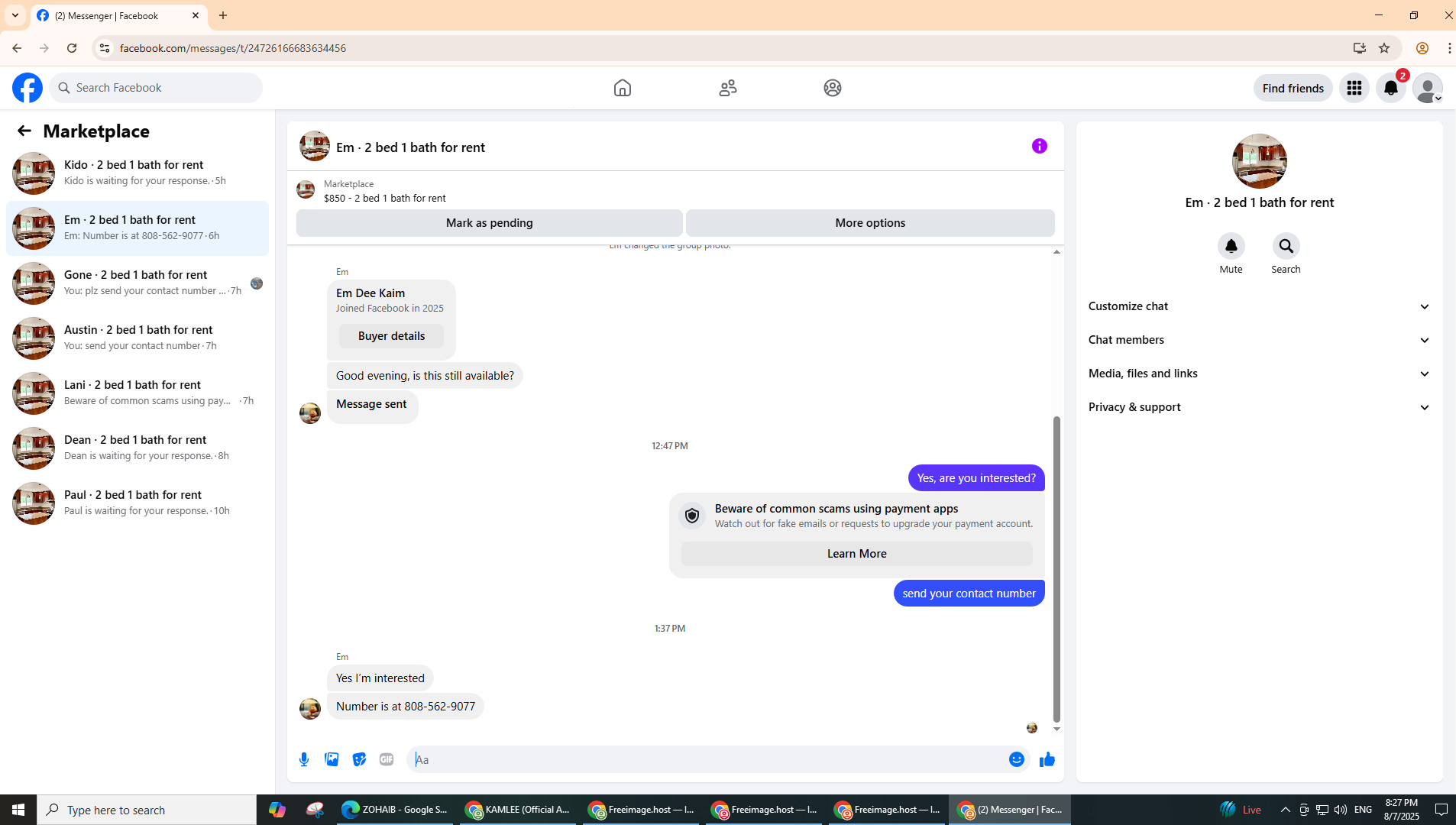Open More options for the listing
The height and width of the screenshot is (825, 1456).
click(x=870, y=223)
